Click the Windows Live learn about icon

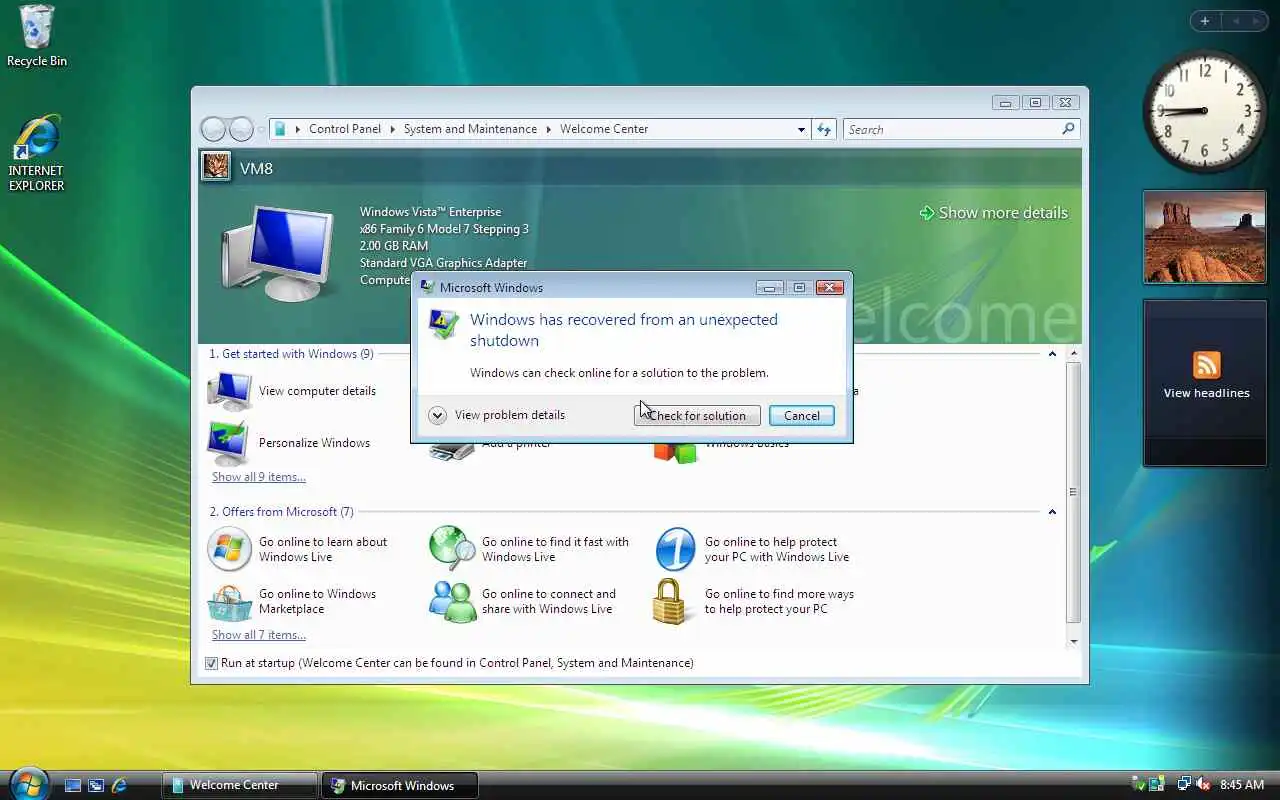[229, 549]
